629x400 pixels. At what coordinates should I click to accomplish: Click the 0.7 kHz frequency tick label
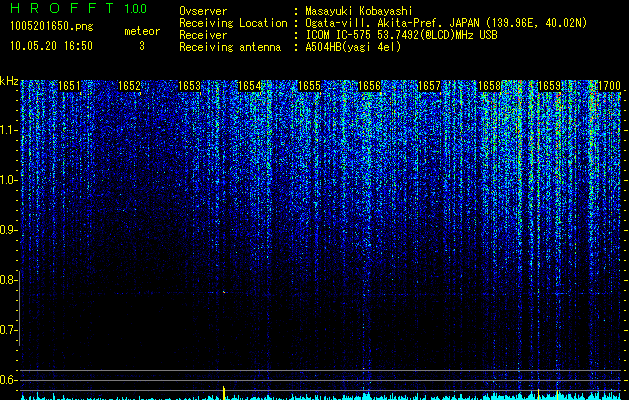coord(7,330)
